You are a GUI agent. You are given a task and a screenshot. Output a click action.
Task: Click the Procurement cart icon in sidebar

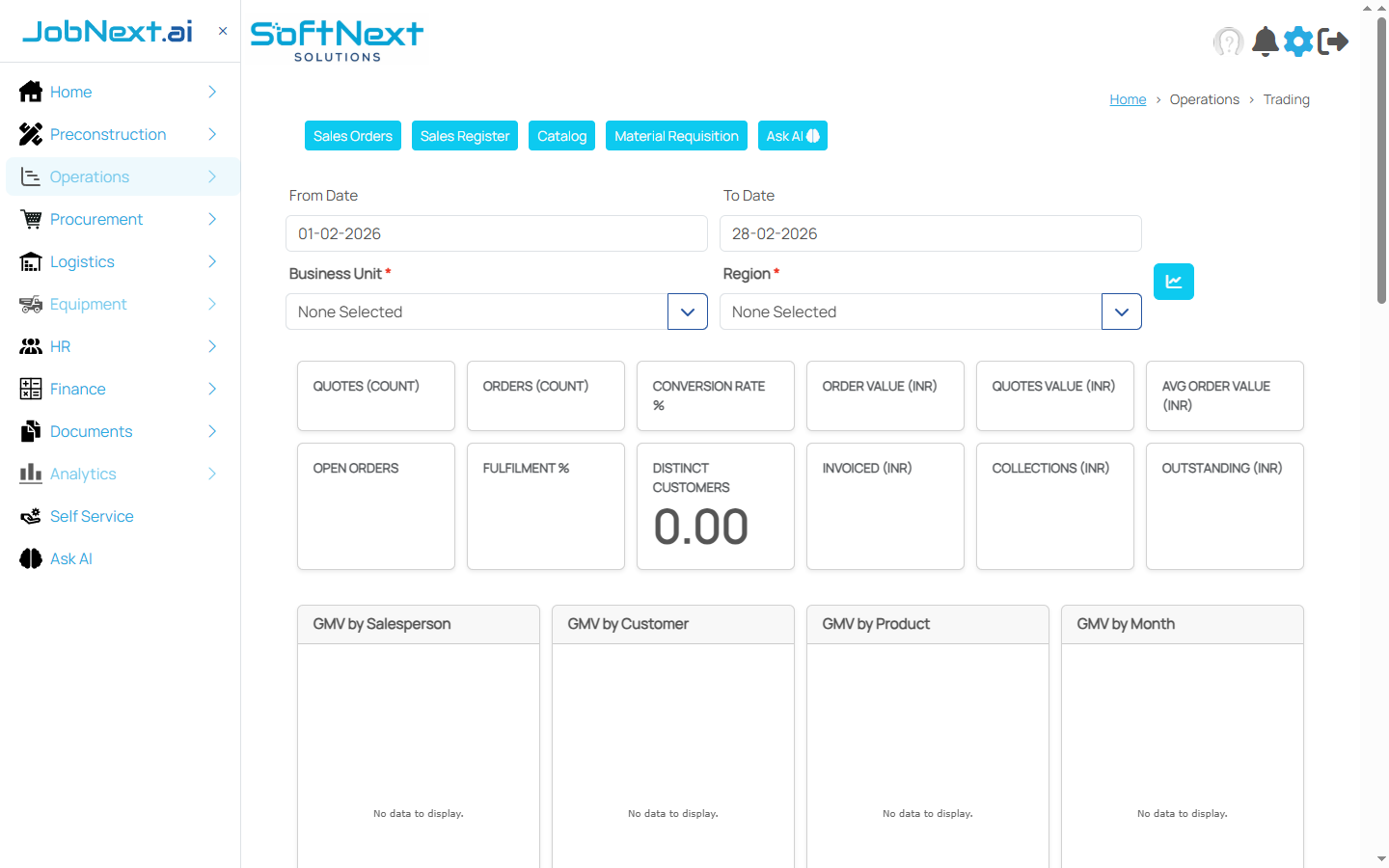[31, 220]
